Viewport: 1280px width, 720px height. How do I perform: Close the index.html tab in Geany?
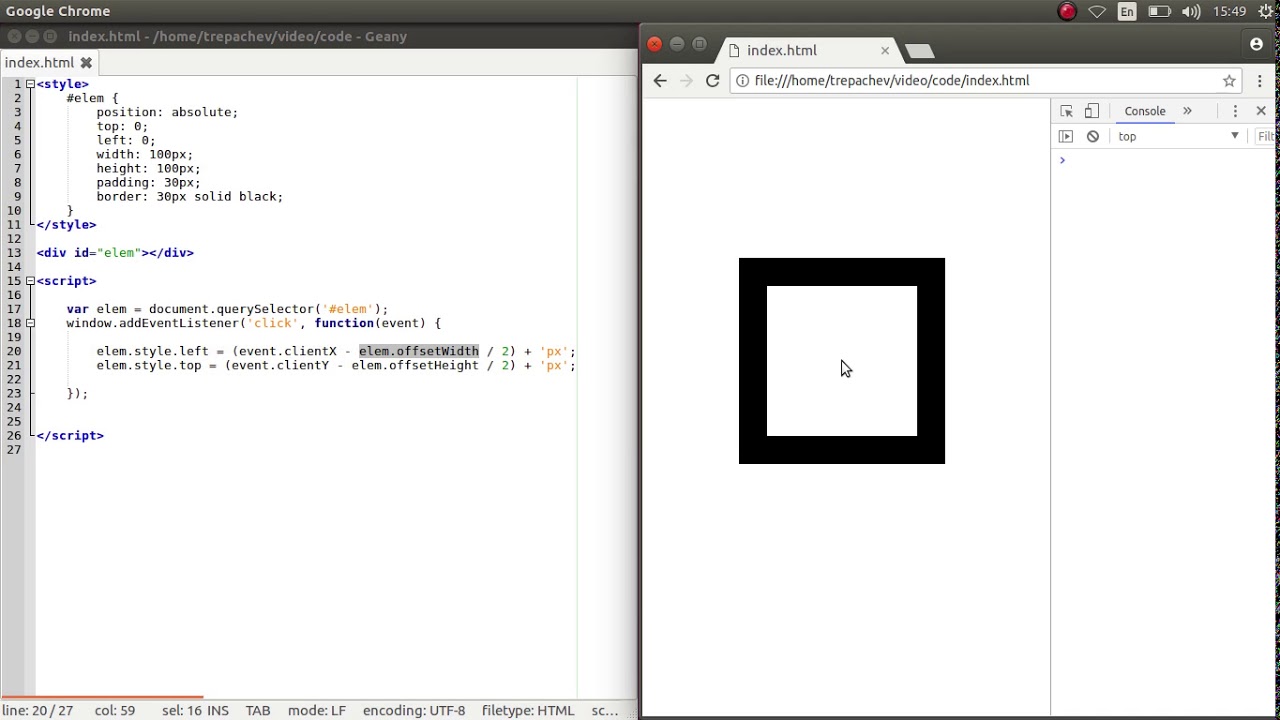tap(86, 63)
